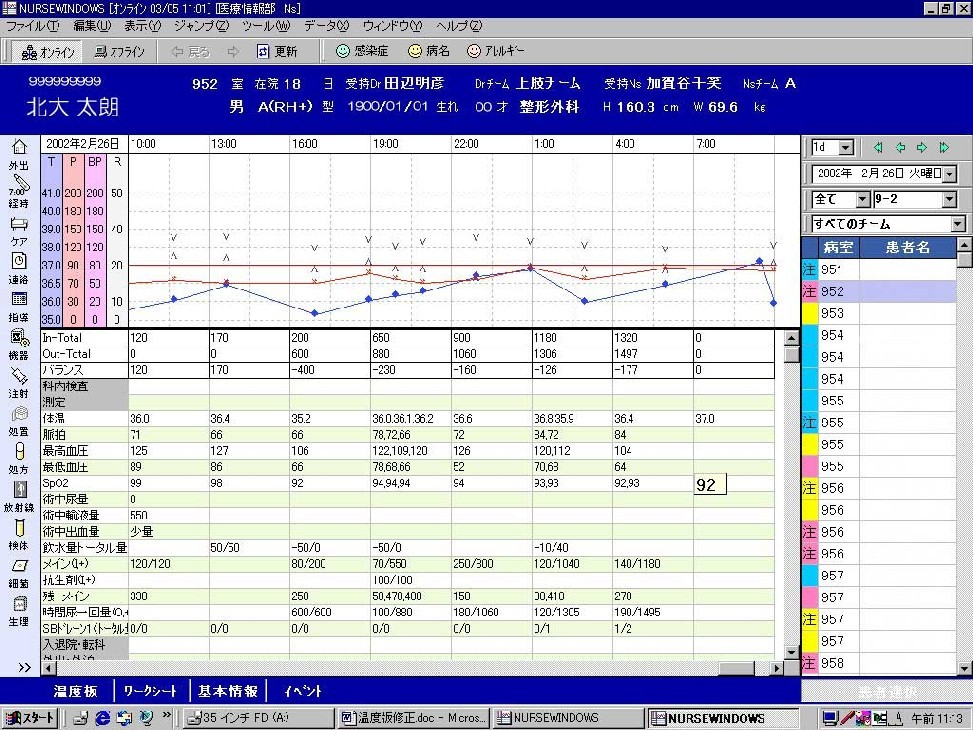
Task: Open the 細菌 bacteria icon
Action: coord(19,566)
